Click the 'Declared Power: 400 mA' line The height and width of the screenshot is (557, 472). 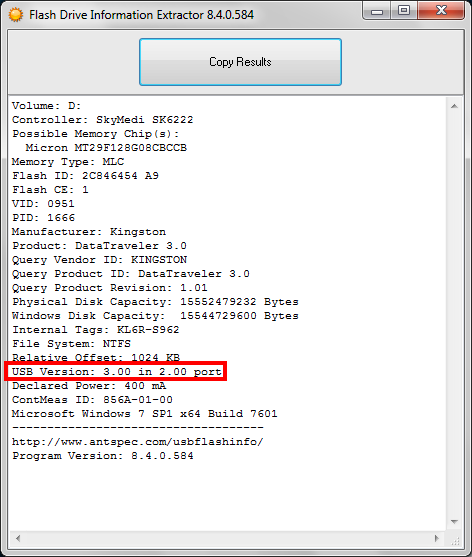pos(89,386)
